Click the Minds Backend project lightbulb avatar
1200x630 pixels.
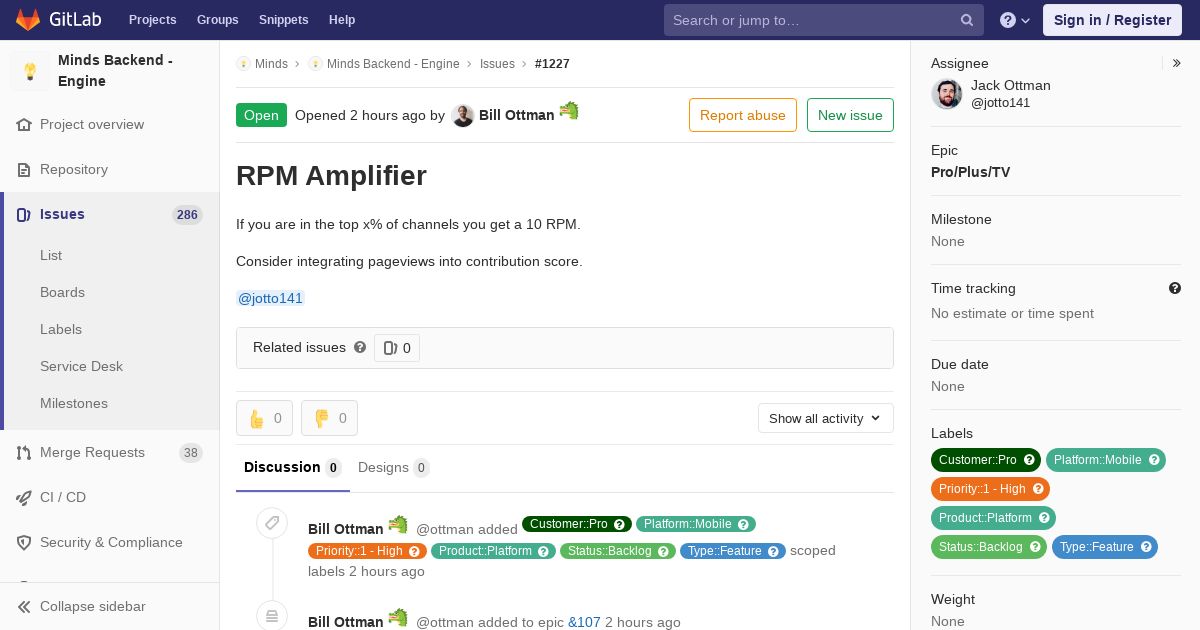30,71
